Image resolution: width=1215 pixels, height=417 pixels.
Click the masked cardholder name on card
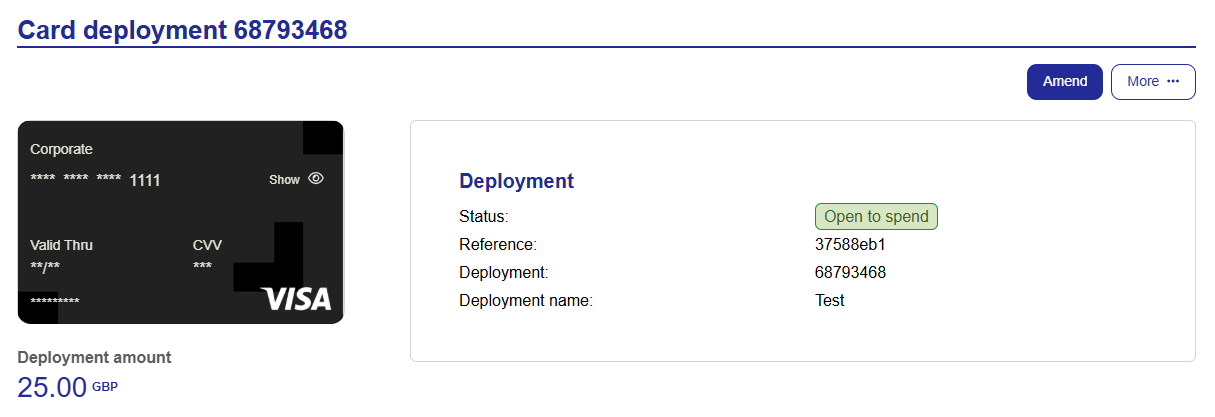(55, 301)
